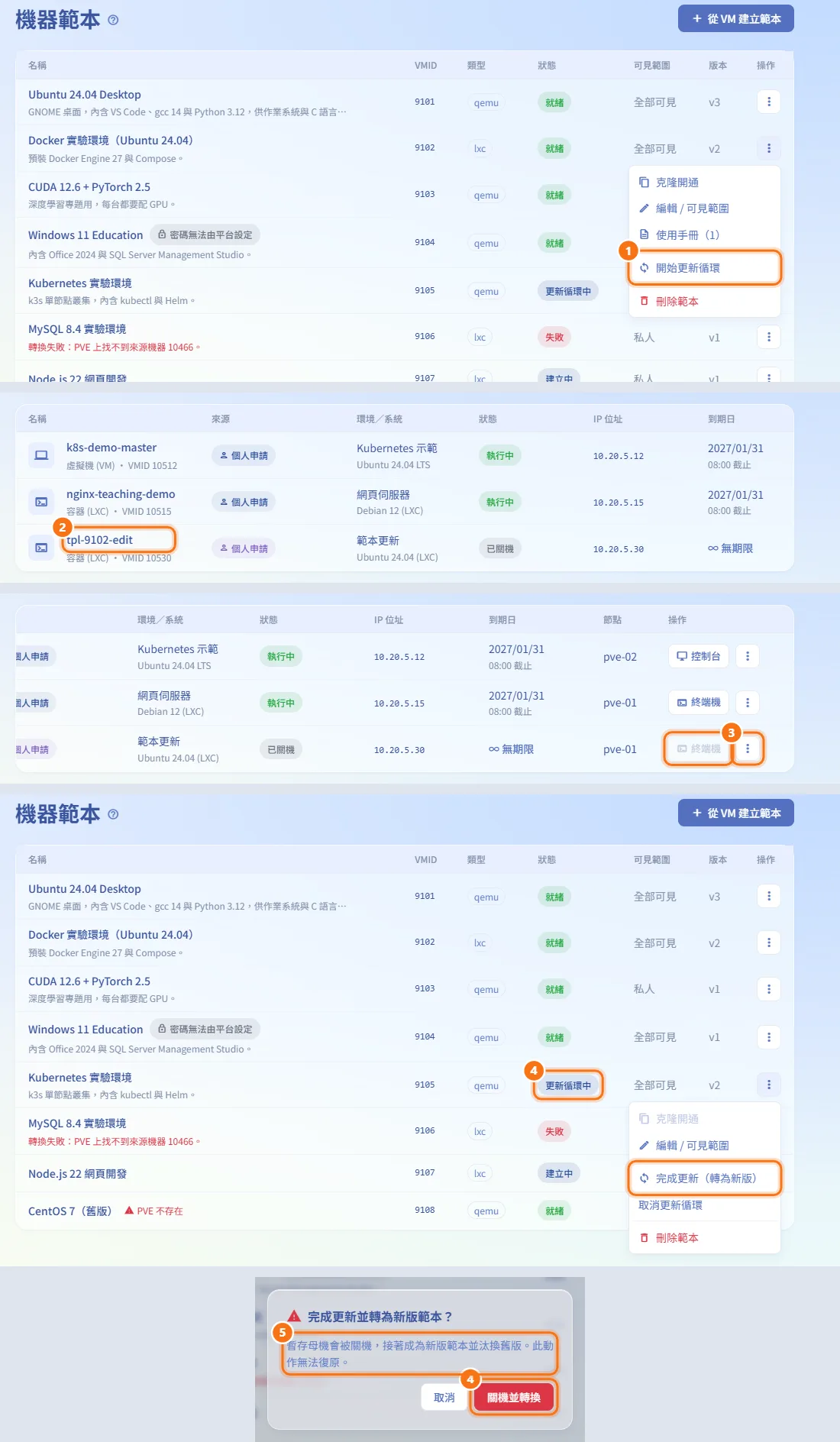840x1442 pixels.
Task: Open the kebab menu in the 網頁伺服器 pve-01 row
Action: pos(748,703)
